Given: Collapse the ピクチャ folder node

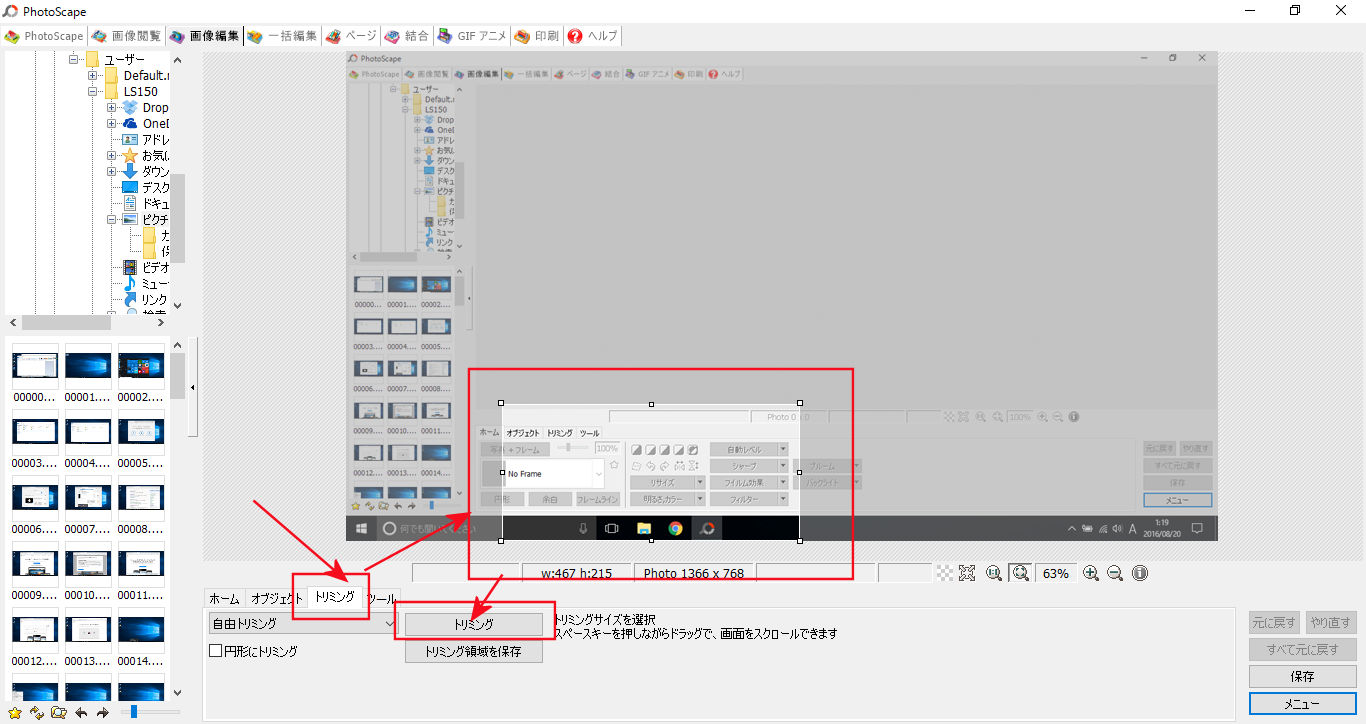Looking at the screenshot, I should pyautogui.click(x=112, y=219).
